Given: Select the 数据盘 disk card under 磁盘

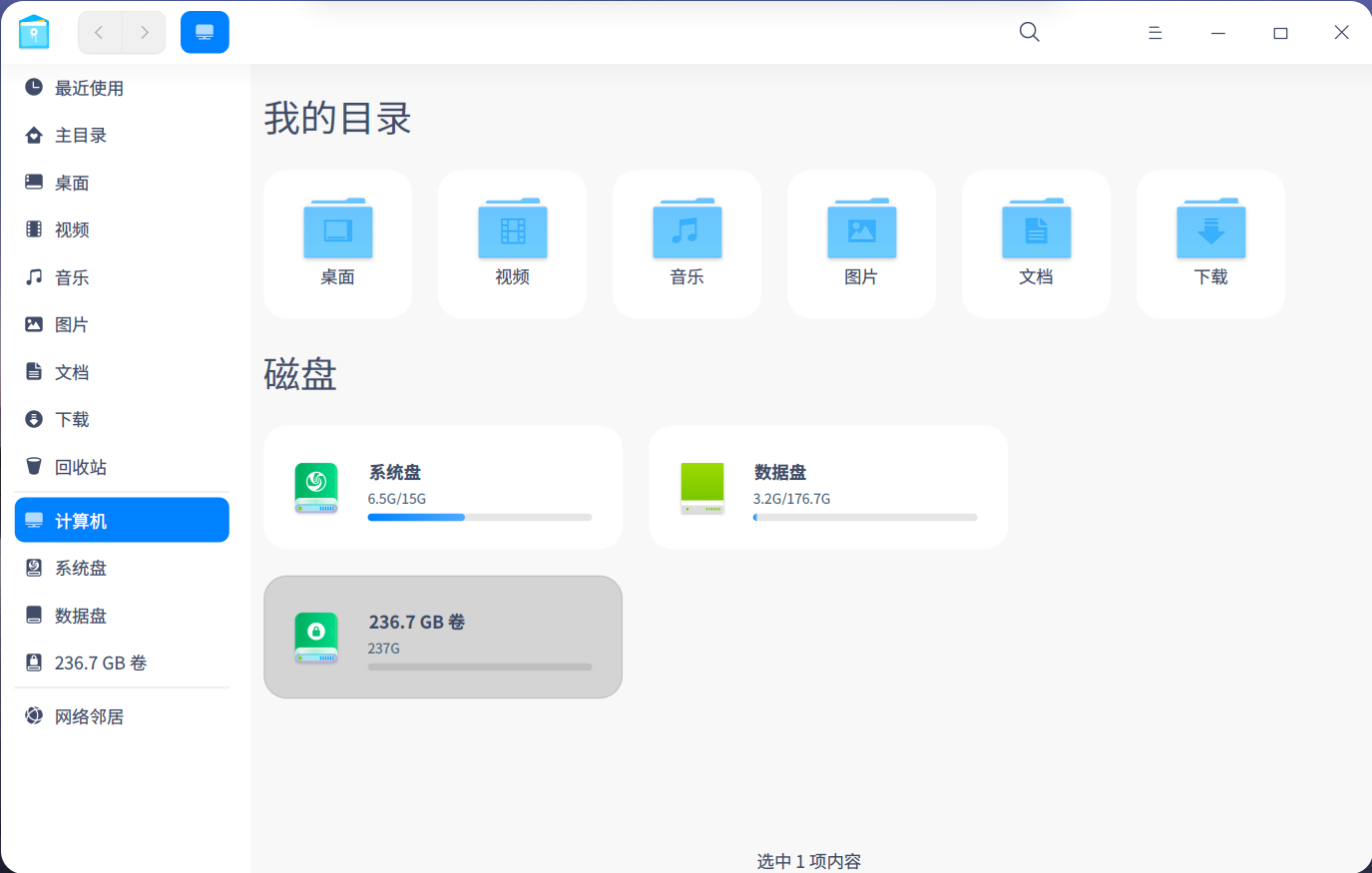Looking at the screenshot, I should [828, 488].
